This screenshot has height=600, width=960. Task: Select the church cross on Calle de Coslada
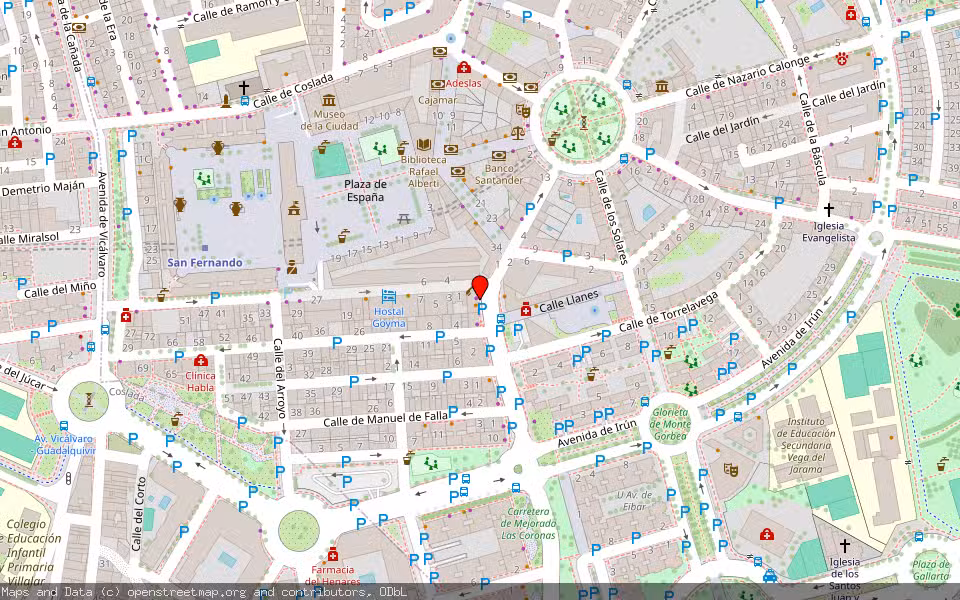pos(244,88)
